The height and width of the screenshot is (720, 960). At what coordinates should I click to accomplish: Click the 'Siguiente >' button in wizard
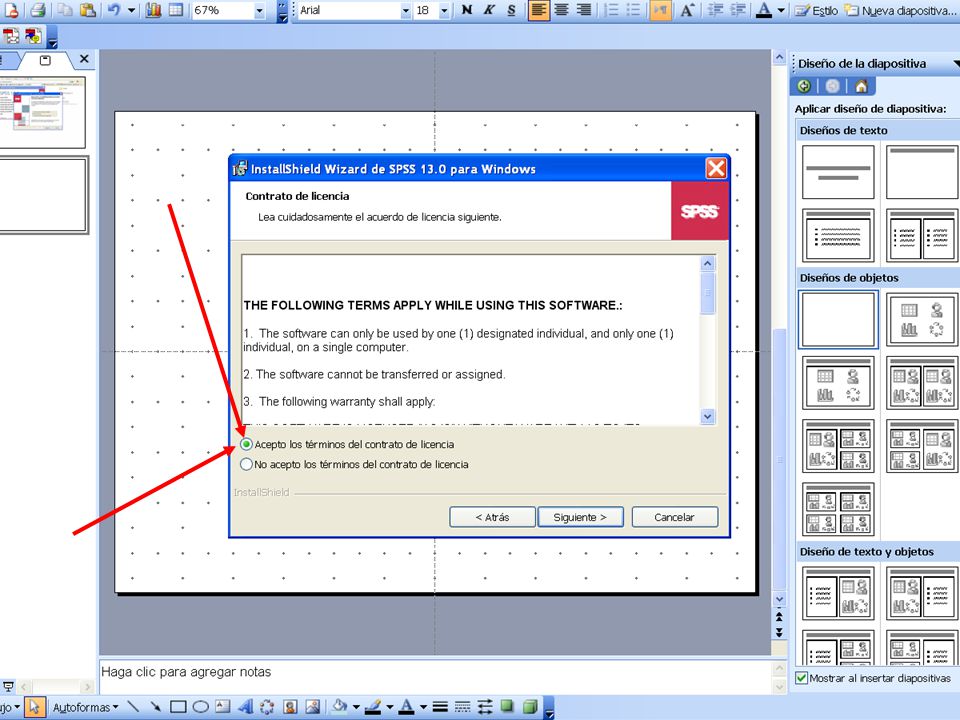pos(580,517)
